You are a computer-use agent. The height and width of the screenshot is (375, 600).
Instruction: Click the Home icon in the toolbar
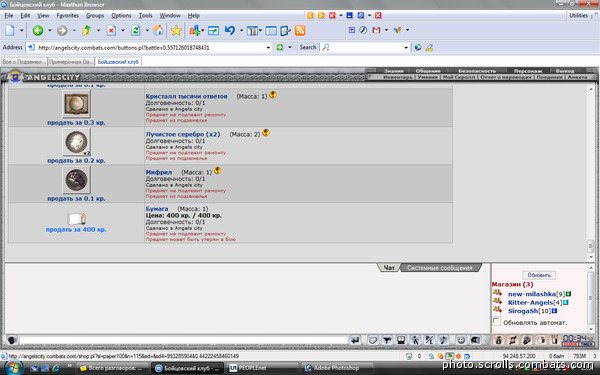click(158, 30)
